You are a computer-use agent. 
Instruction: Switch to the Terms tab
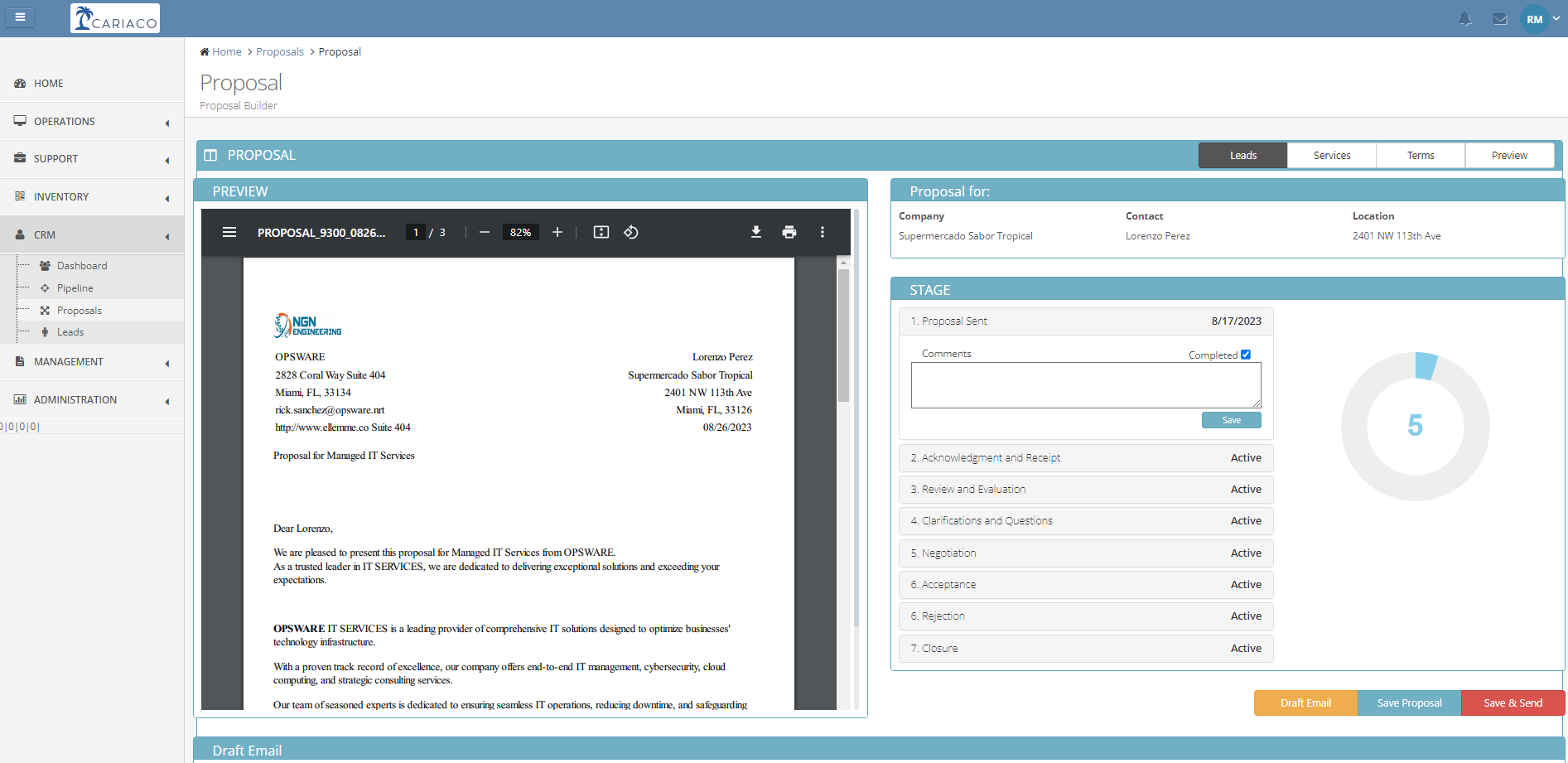pyautogui.click(x=1420, y=156)
